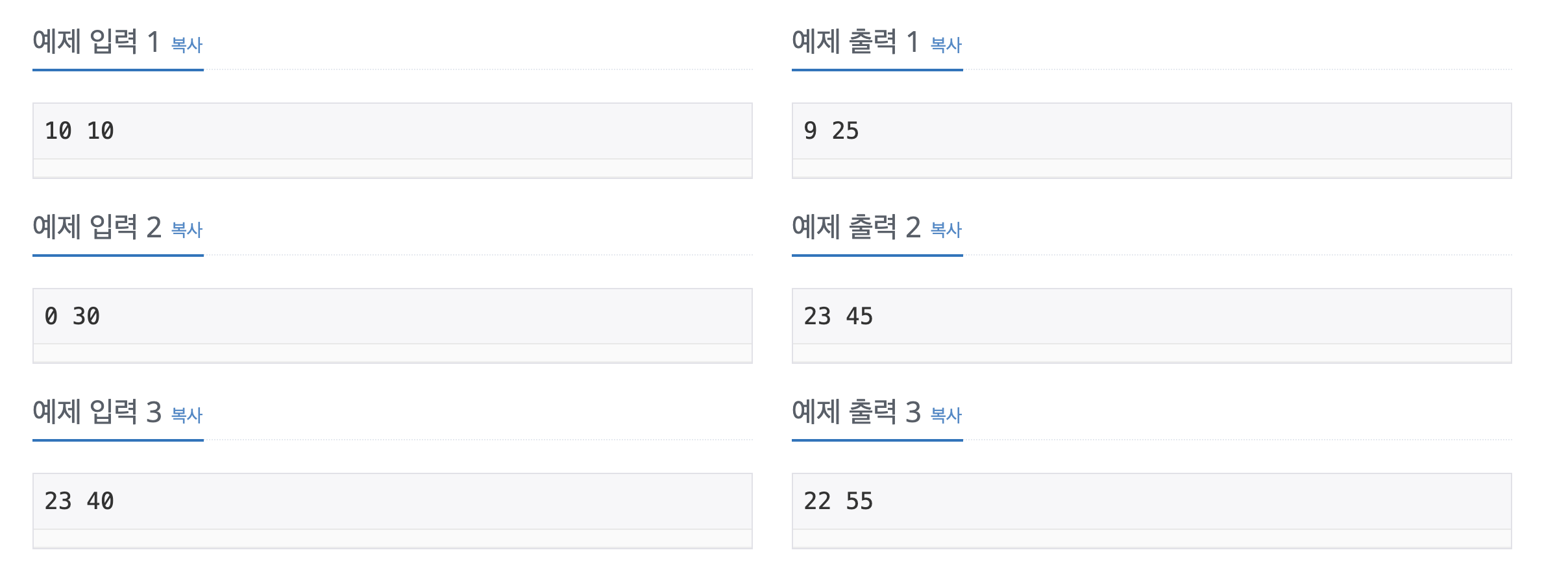Click the text '22 55' in output 3
The height and width of the screenshot is (572, 1568).
(839, 501)
